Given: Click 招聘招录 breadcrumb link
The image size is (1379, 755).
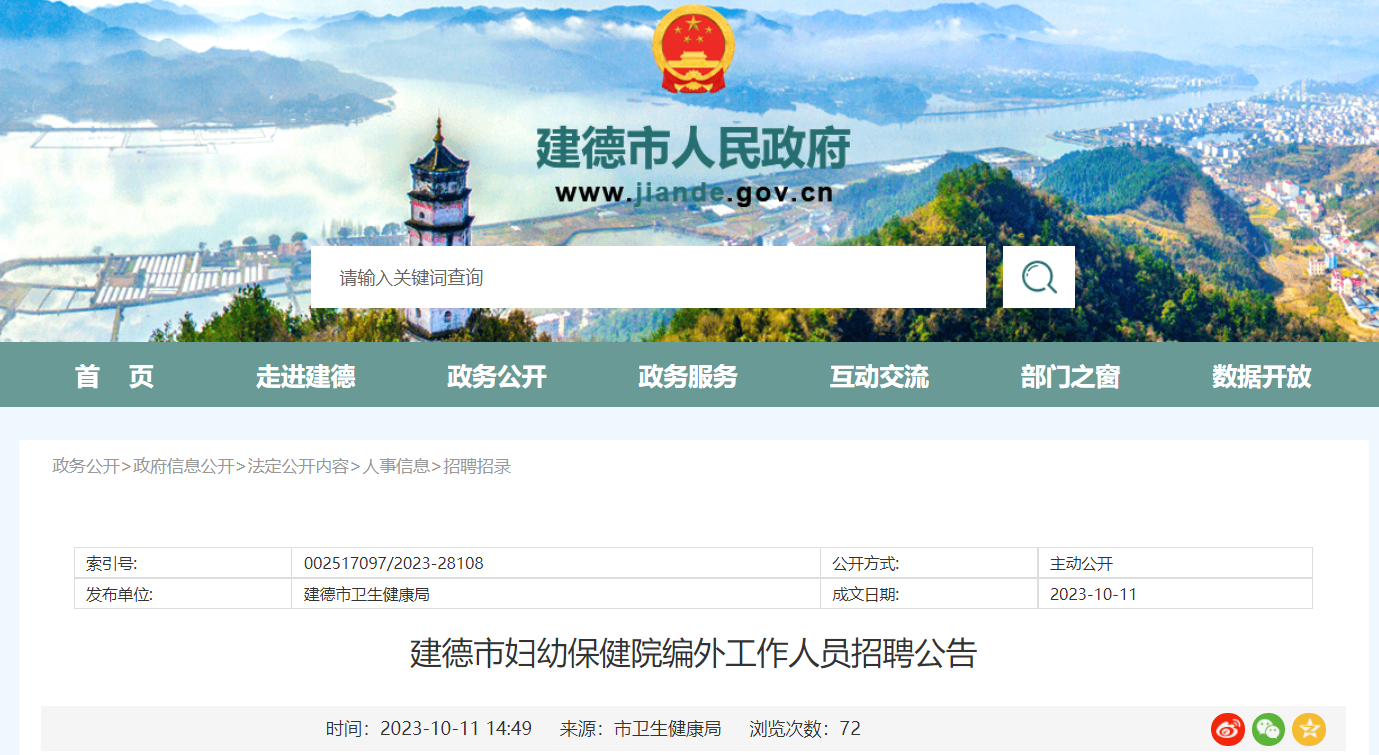Looking at the screenshot, I should click(x=477, y=466).
